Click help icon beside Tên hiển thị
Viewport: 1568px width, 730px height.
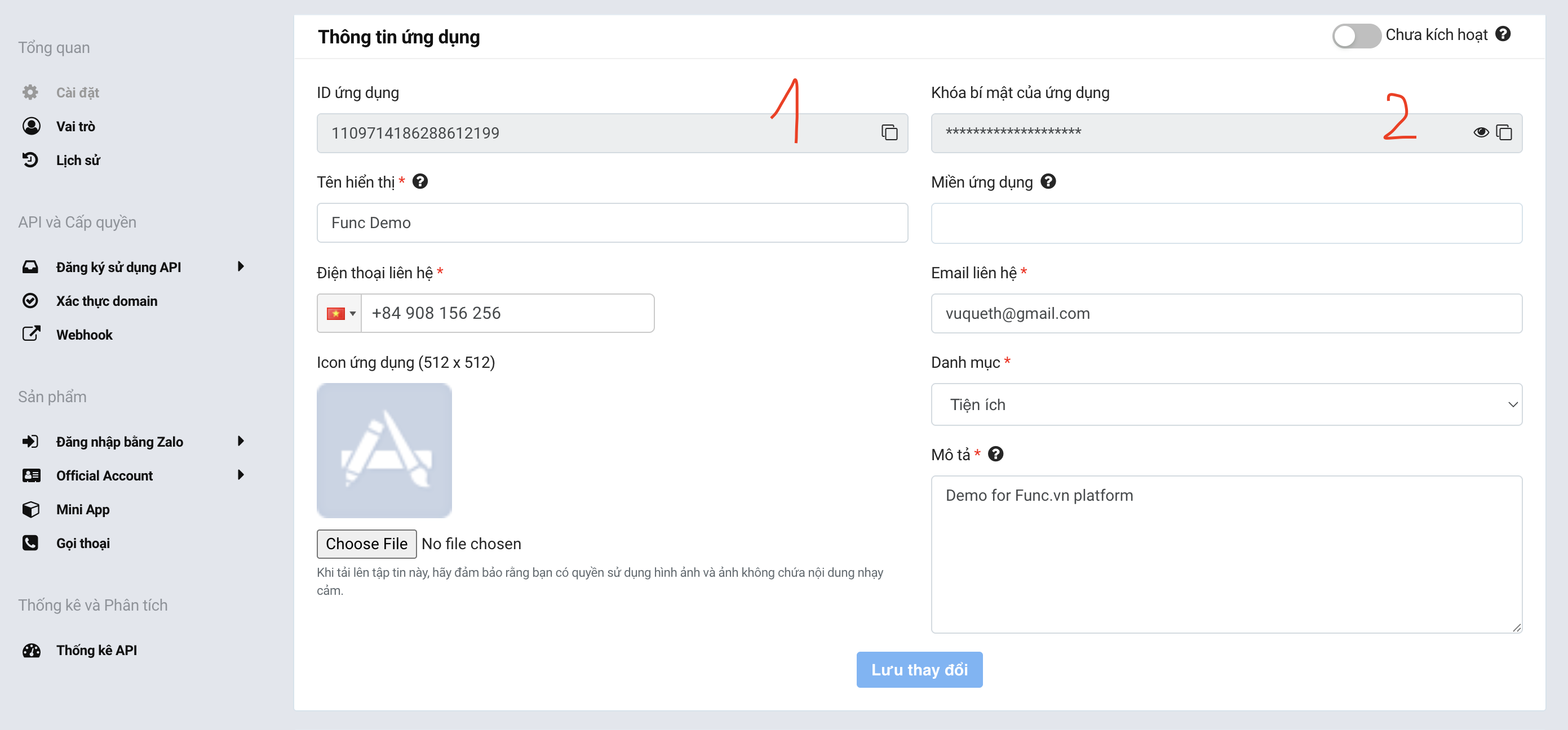[x=420, y=181]
